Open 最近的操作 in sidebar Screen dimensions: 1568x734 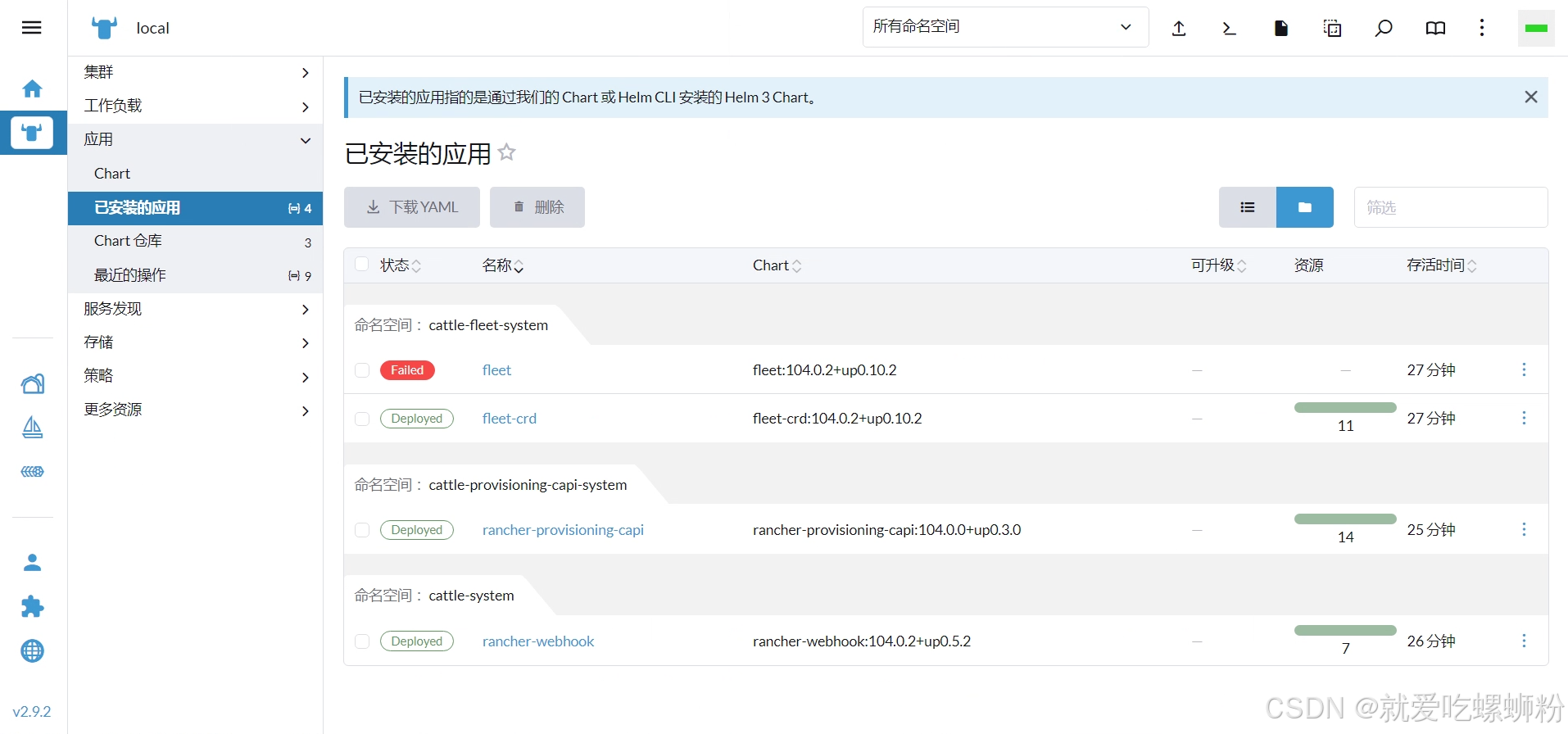196,275
